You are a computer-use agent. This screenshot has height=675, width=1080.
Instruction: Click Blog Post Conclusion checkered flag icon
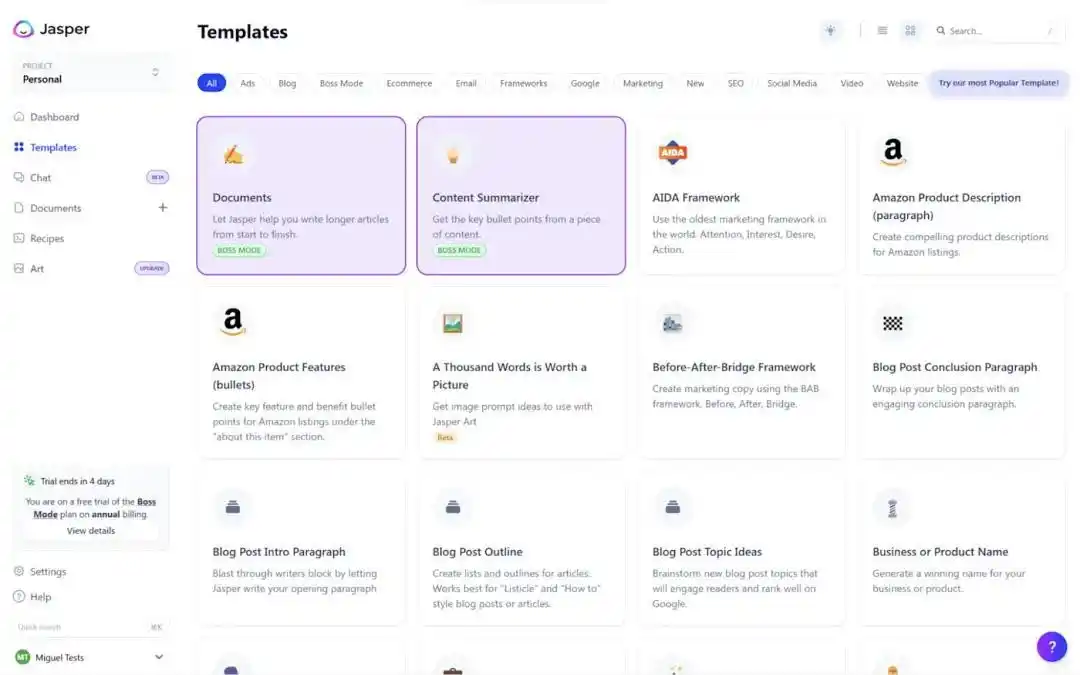pyautogui.click(x=892, y=323)
